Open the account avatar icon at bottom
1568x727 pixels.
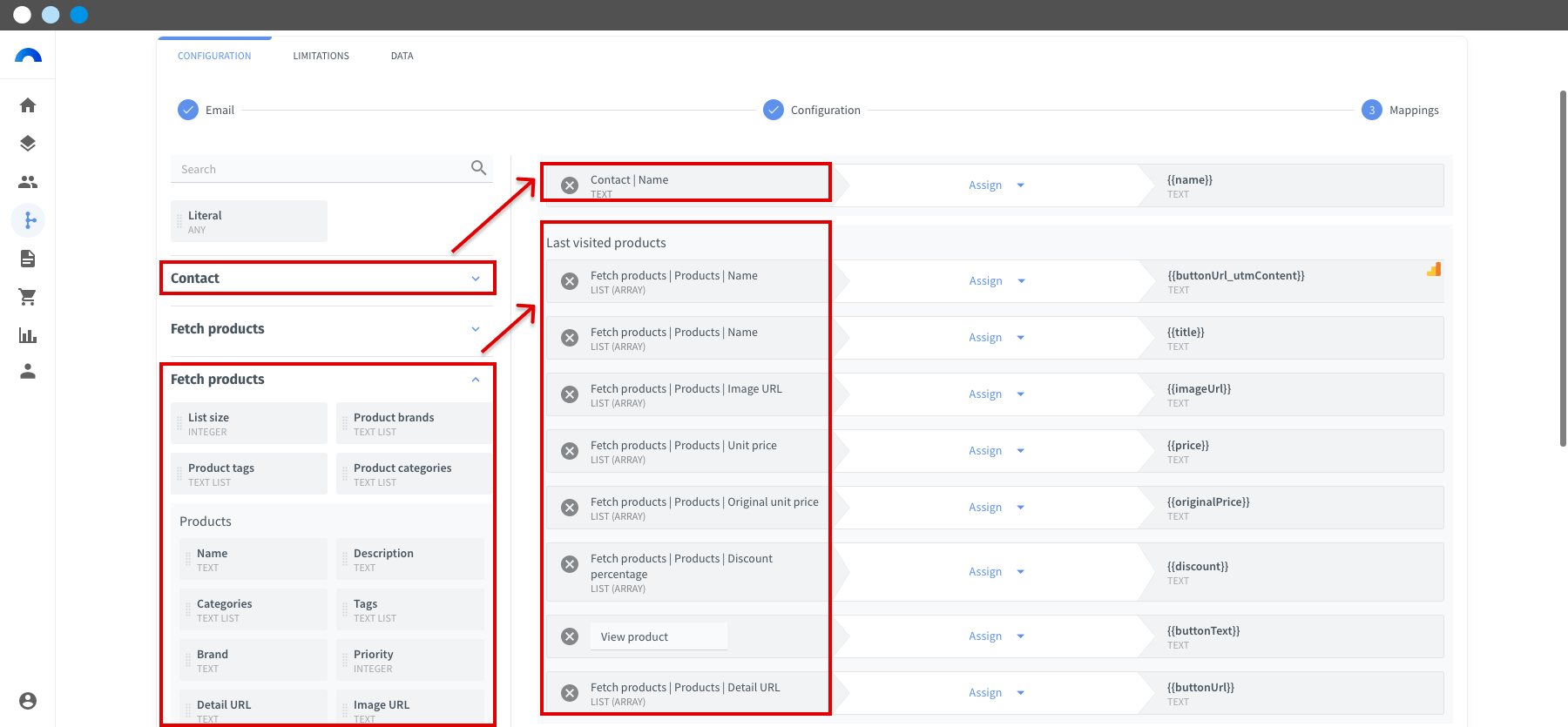(28, 701)
